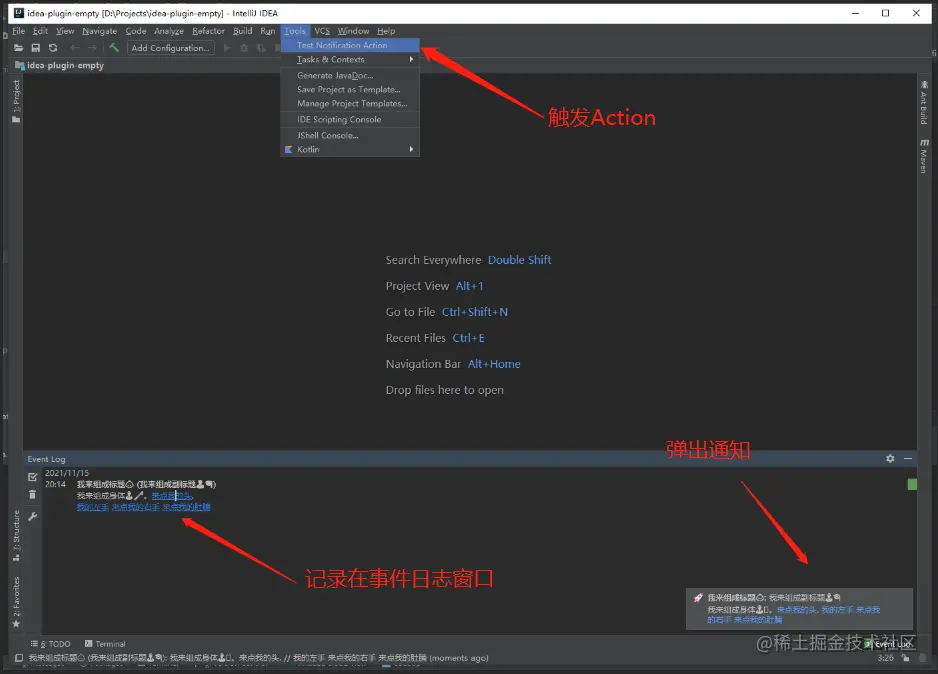The image size is (938, 674).
Task: Open Event Log wrench settings icon
Action: click(33, 516)
